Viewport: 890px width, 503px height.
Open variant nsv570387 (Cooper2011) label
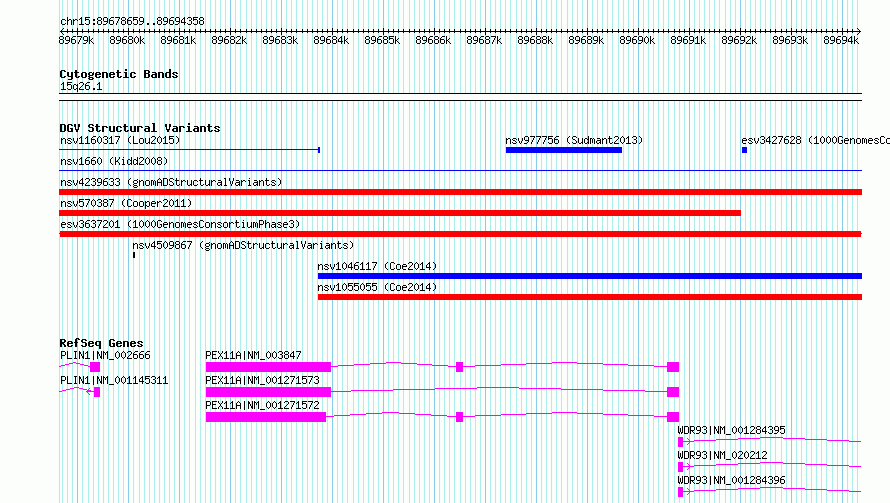tap(126, 203)
